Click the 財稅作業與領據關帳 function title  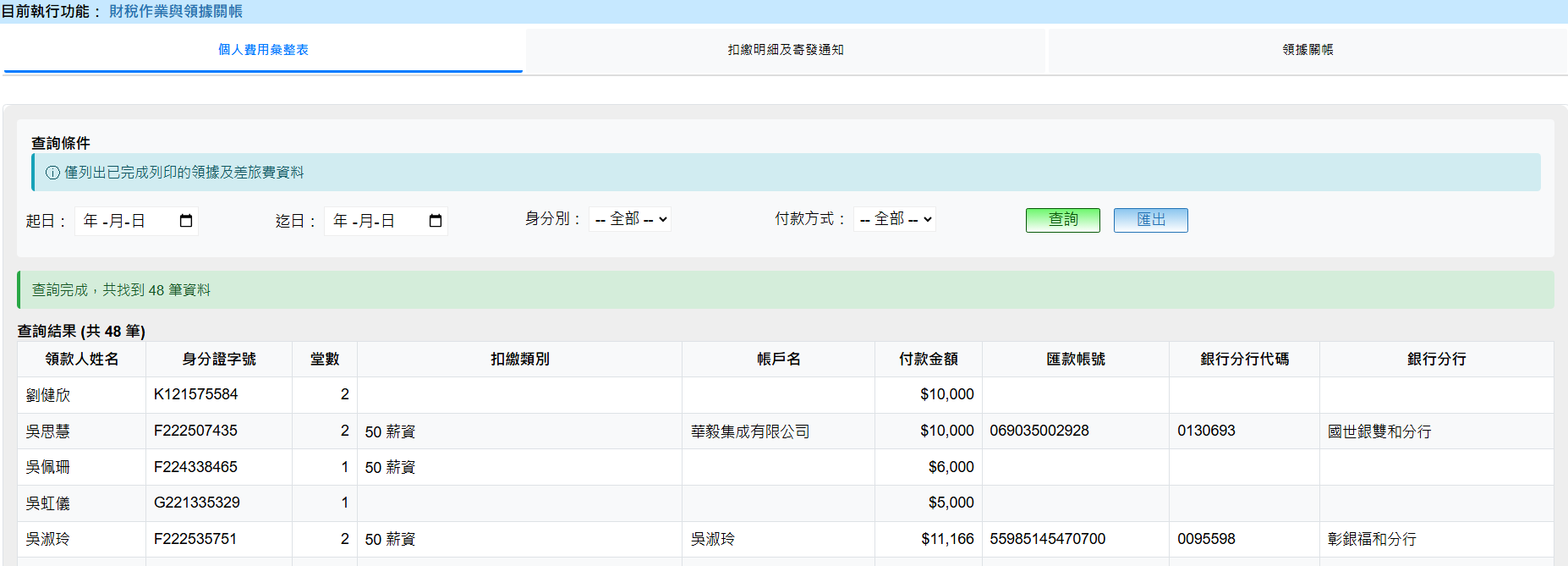(176, 11)
